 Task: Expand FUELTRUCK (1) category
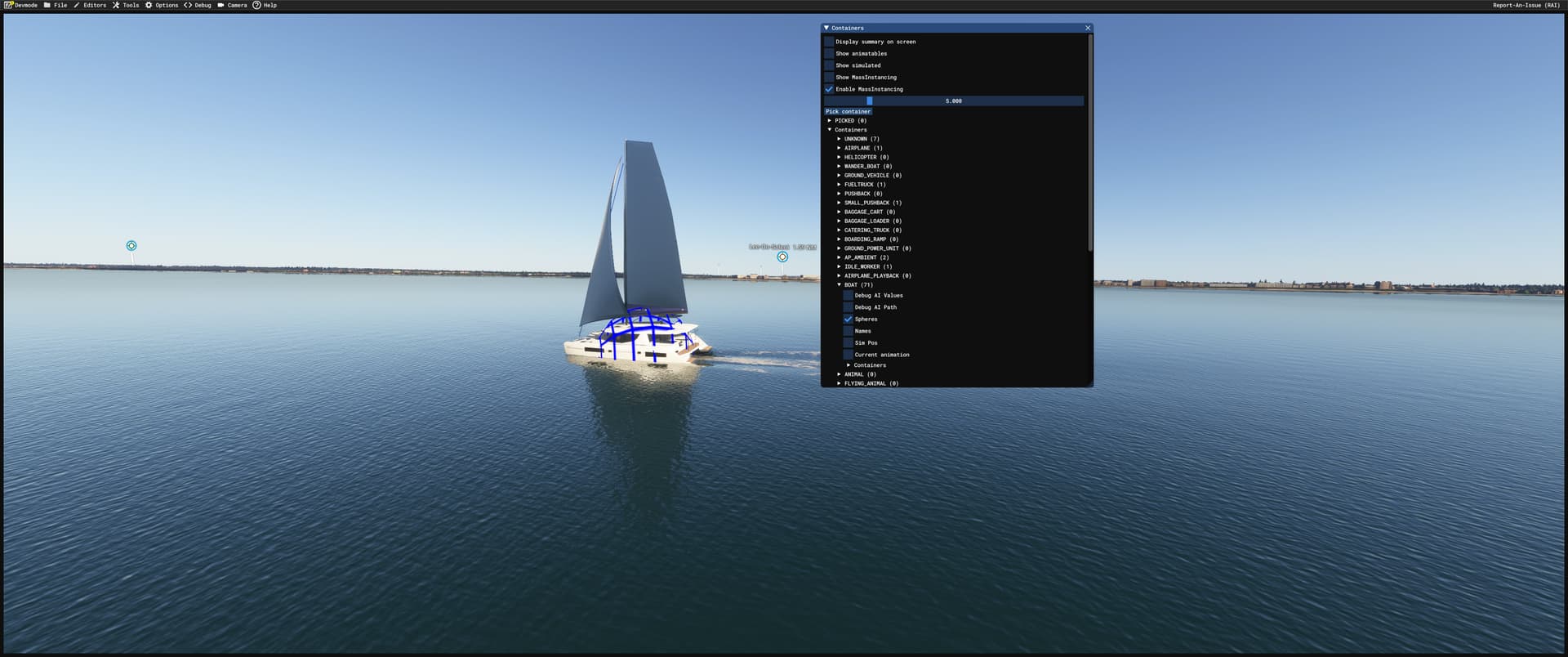839,185
